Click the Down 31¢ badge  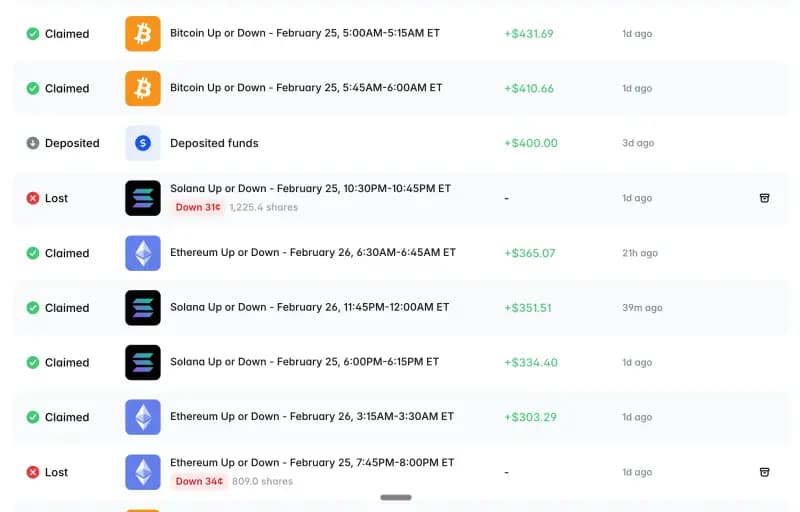[x=198, y=208]
